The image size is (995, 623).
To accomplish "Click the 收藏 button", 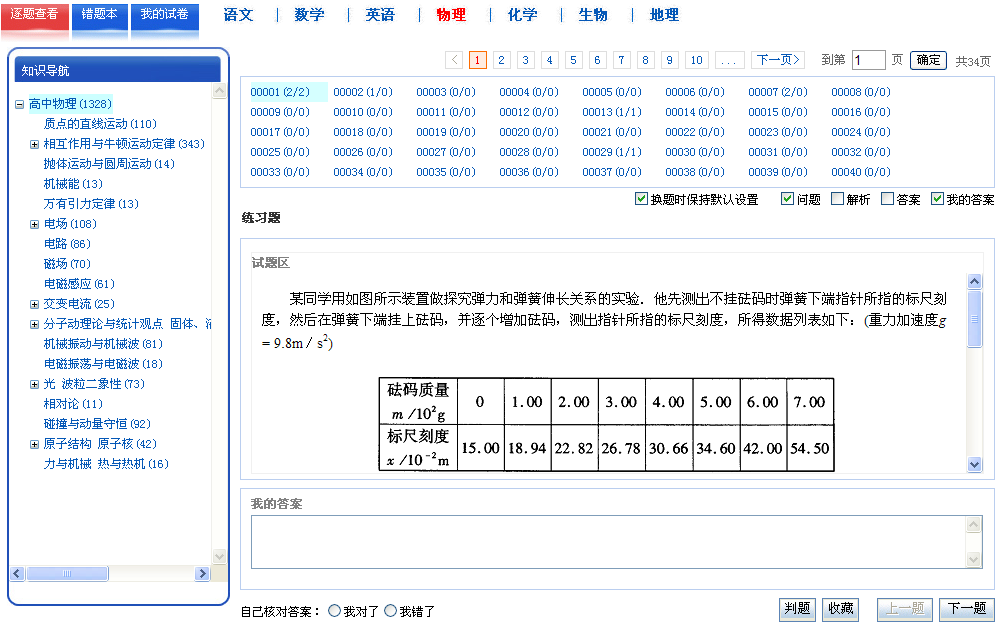I will coord(841,609).
